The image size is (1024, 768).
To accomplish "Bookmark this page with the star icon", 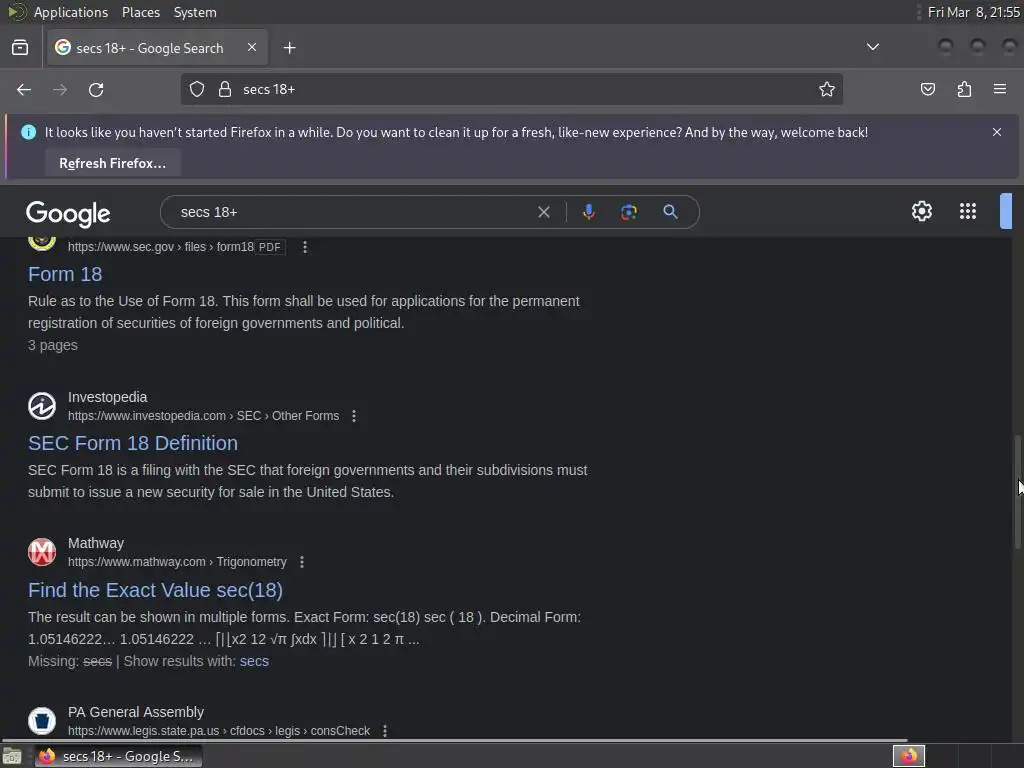I will 827,89.
